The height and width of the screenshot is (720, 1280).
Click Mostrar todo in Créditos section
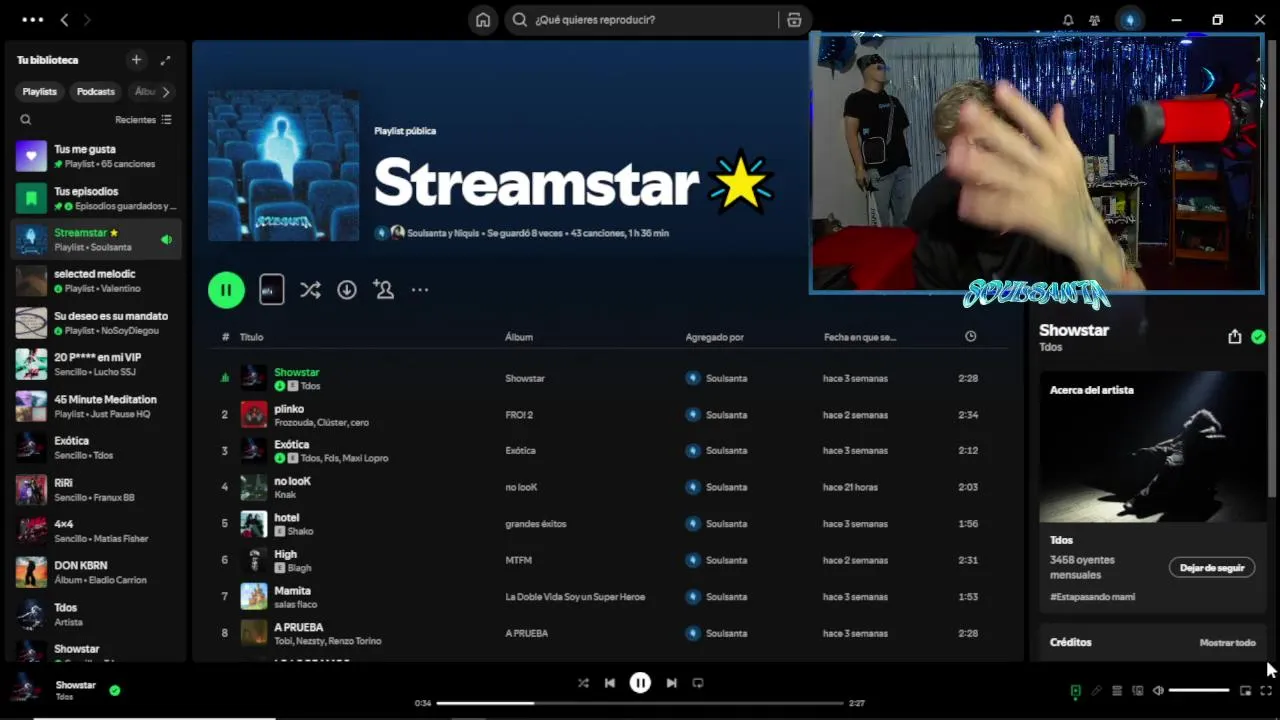1227,642
